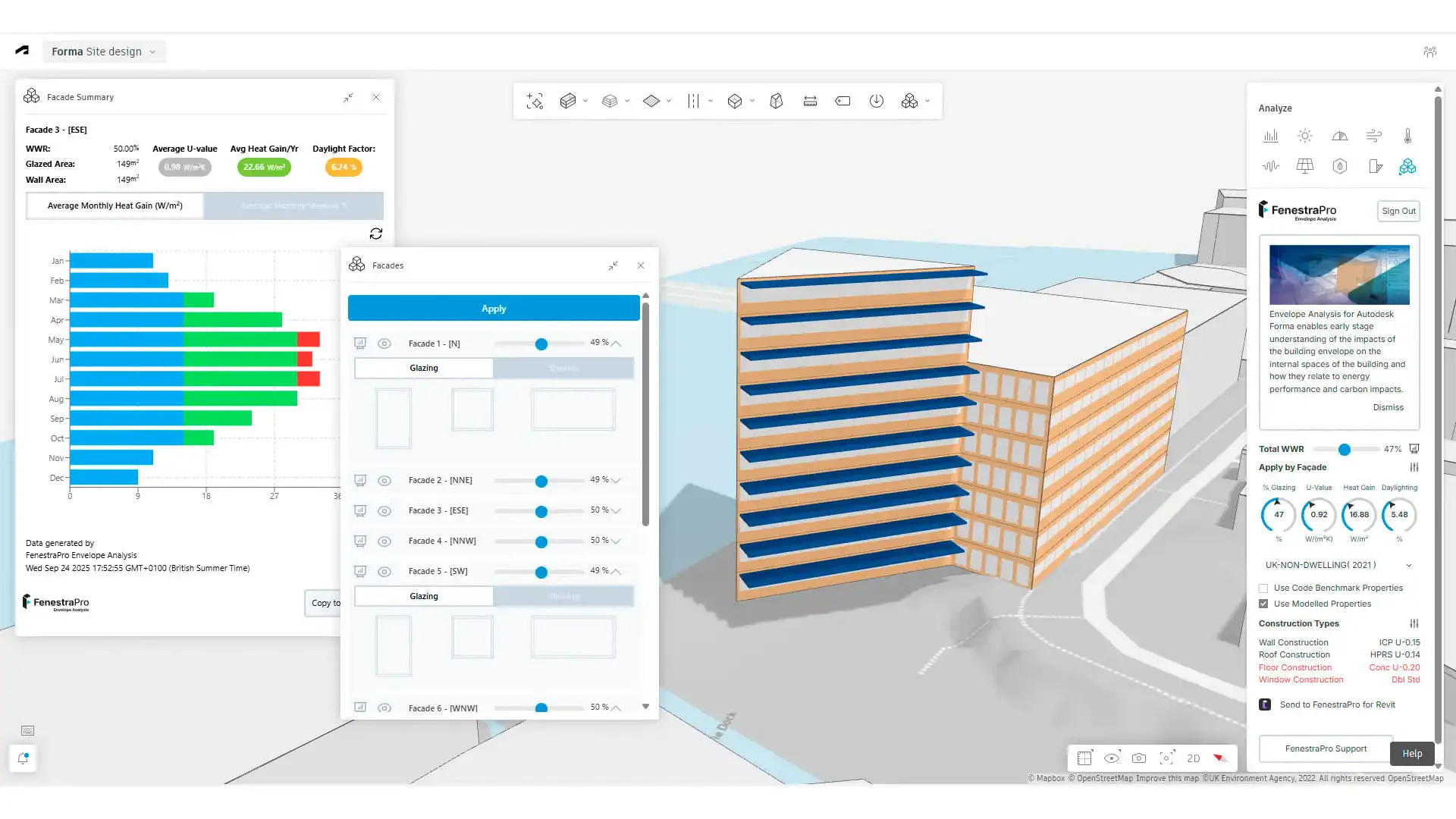Click the camera snapshot icon

1139,758
